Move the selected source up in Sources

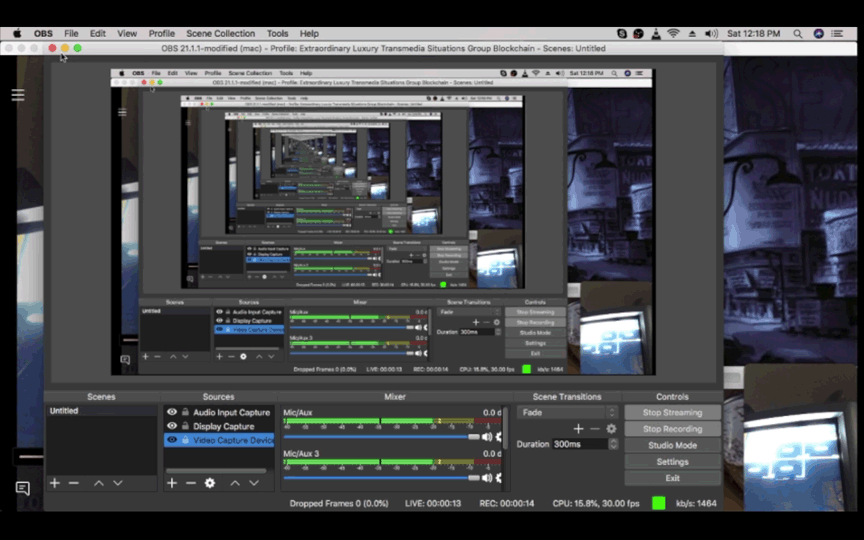pos(235,483)
